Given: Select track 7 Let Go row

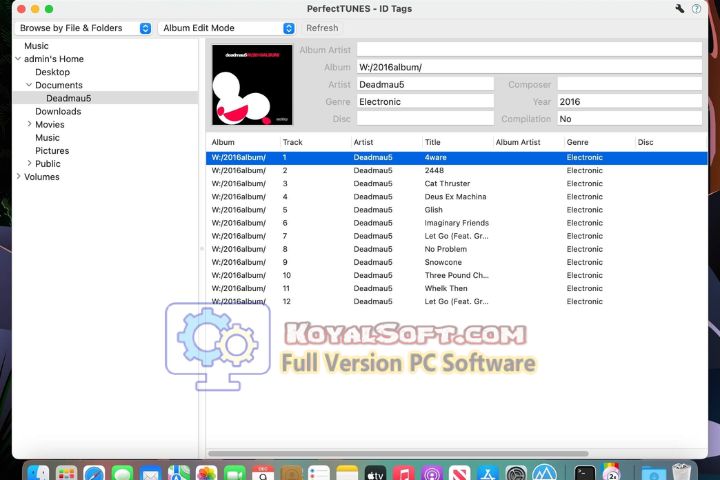Looking at the screenshot, I should pyautogui.click(x=456, y=236).
